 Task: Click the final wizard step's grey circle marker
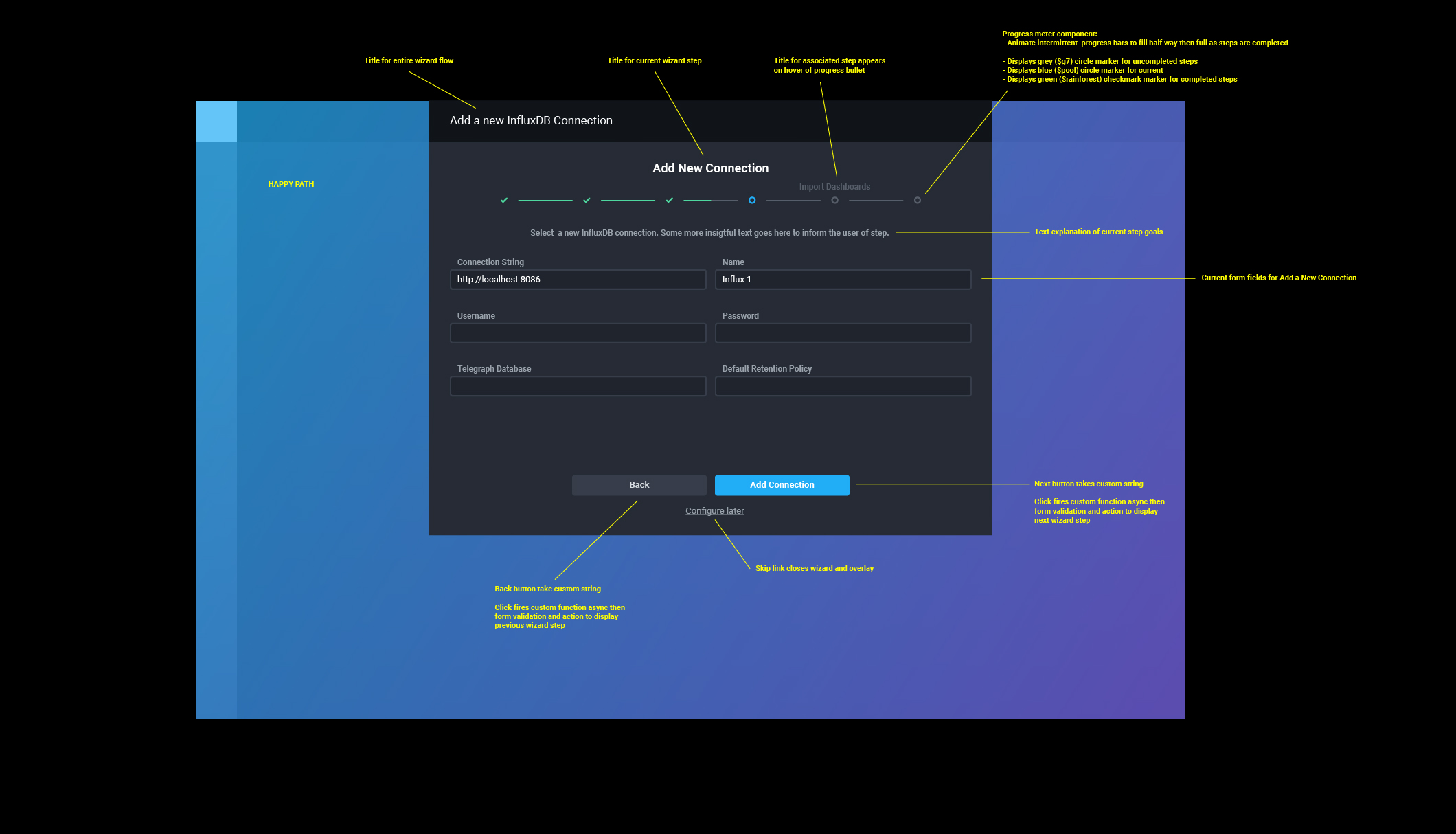(x=918, y=200)
